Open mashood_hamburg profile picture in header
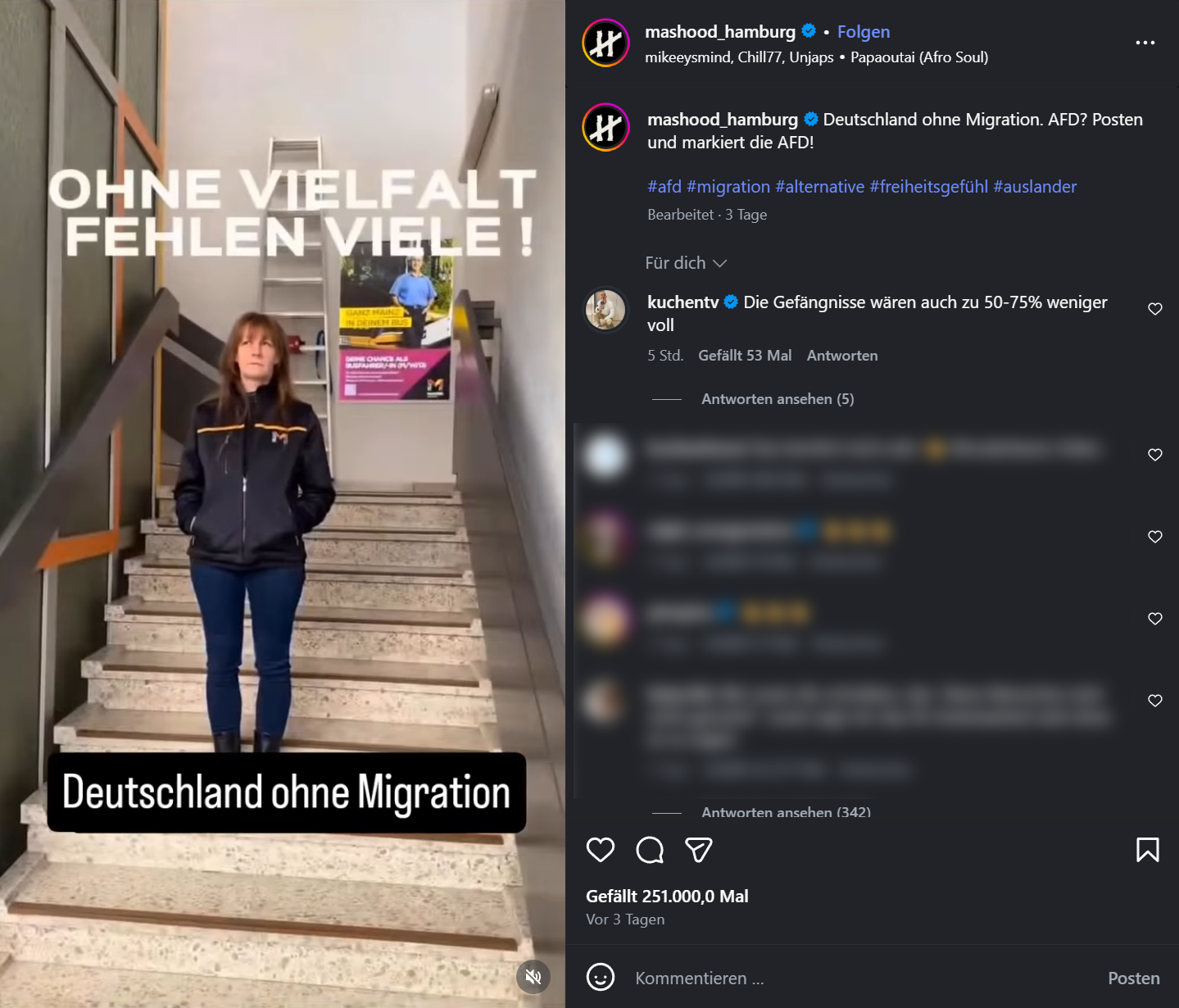This screenshot has width=1179, height=1008. pyautogui.click(x=605, y=43)
